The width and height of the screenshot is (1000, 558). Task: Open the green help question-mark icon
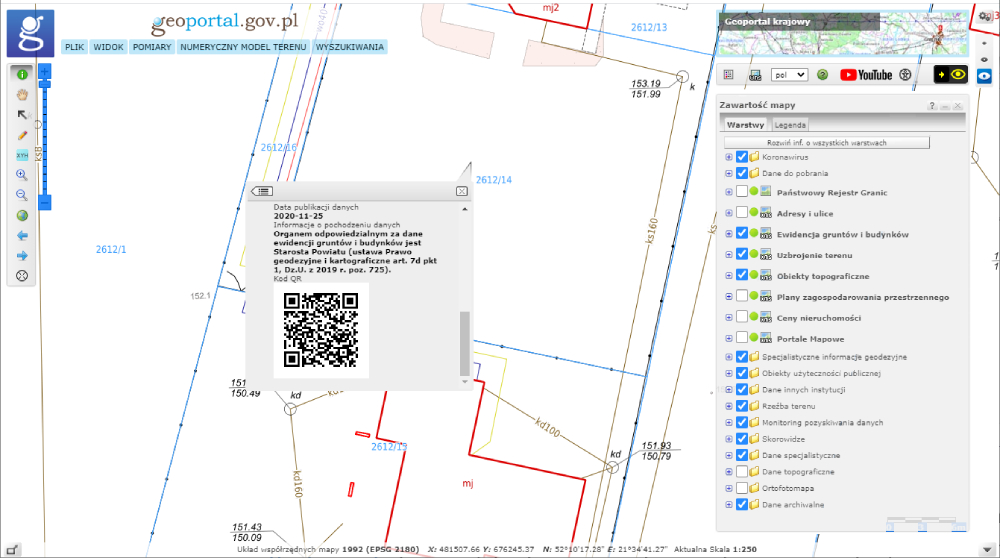(823, 75)
